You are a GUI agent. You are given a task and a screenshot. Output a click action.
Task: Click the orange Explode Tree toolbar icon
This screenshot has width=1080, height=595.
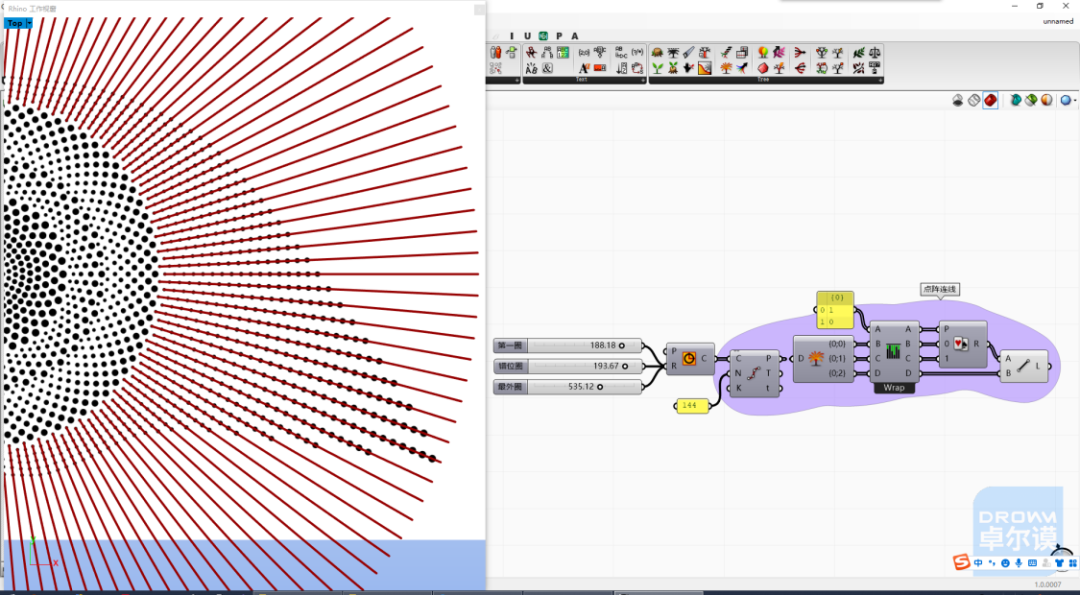(x=725, y=67)
